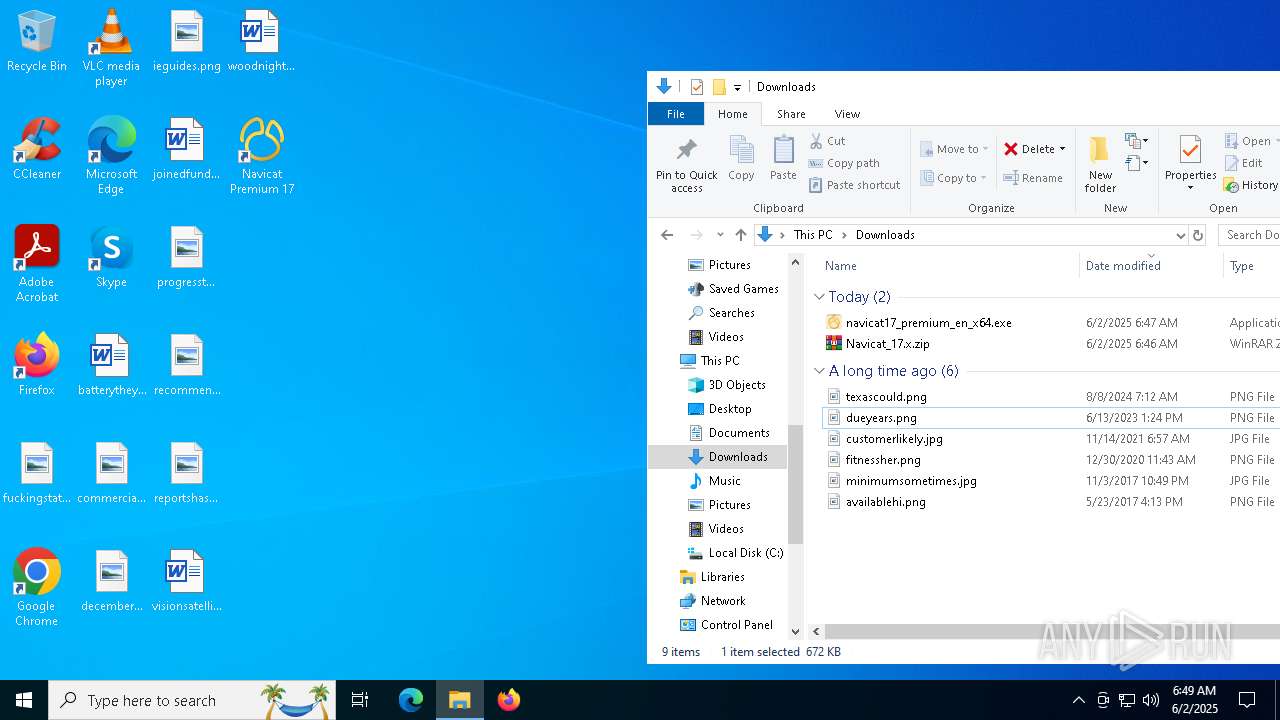Go up one folder level

[x=740, y=235]
